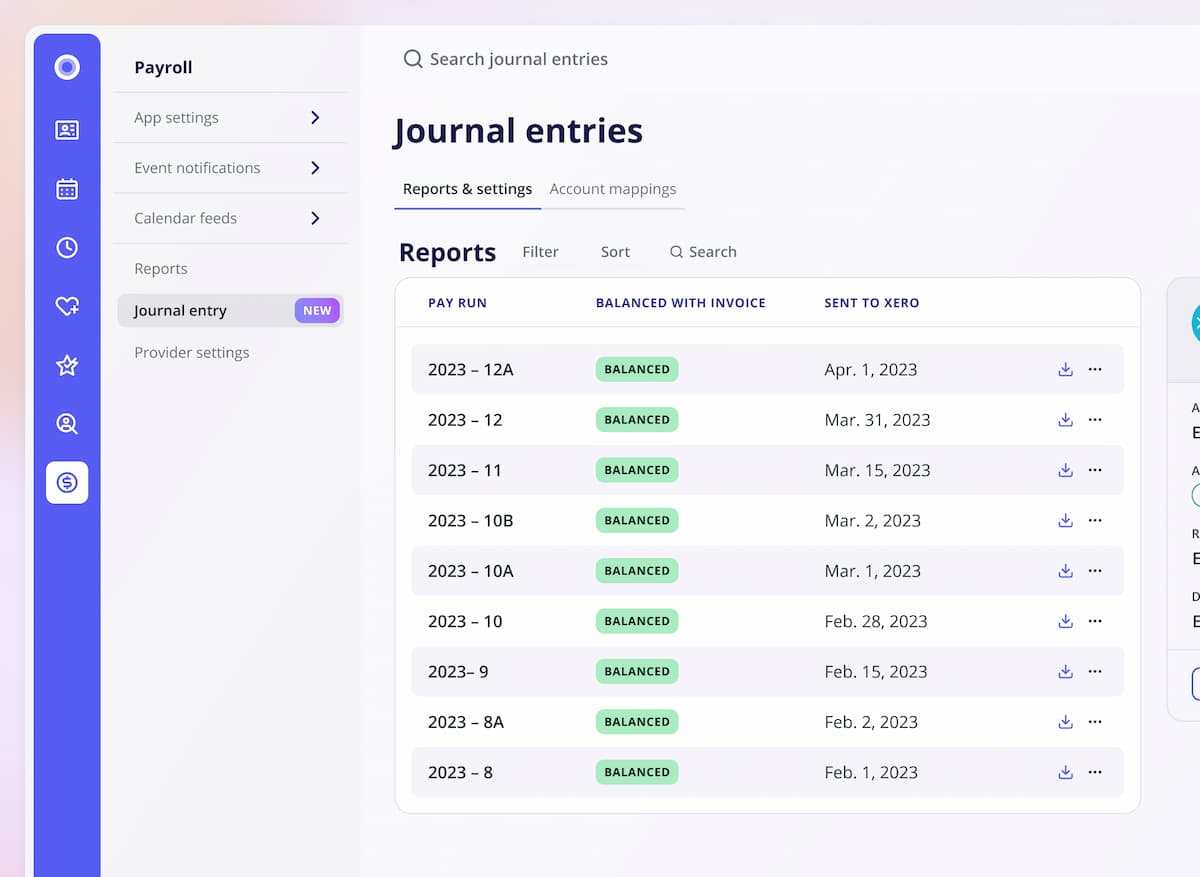Image resolution: width=1200 pixels, height=877 pixels.
Task: Open the star icon in sidebar
Action: click(67, 366)
